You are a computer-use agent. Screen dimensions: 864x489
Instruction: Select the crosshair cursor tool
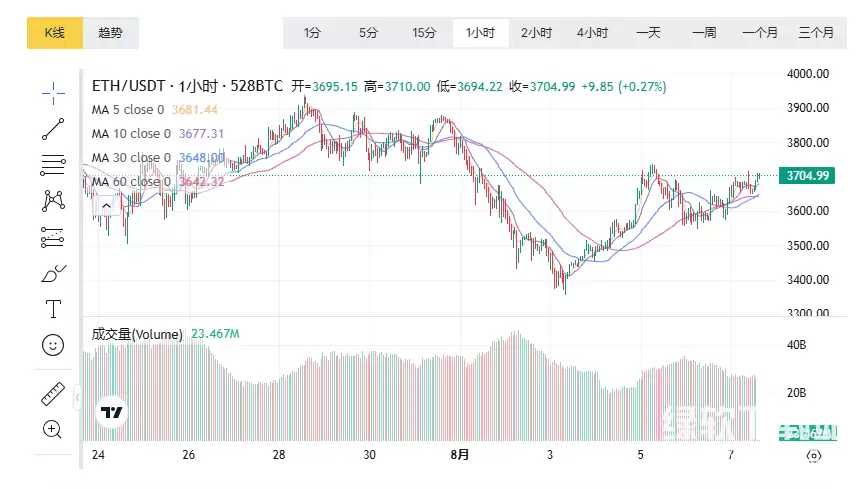point(53,93)
